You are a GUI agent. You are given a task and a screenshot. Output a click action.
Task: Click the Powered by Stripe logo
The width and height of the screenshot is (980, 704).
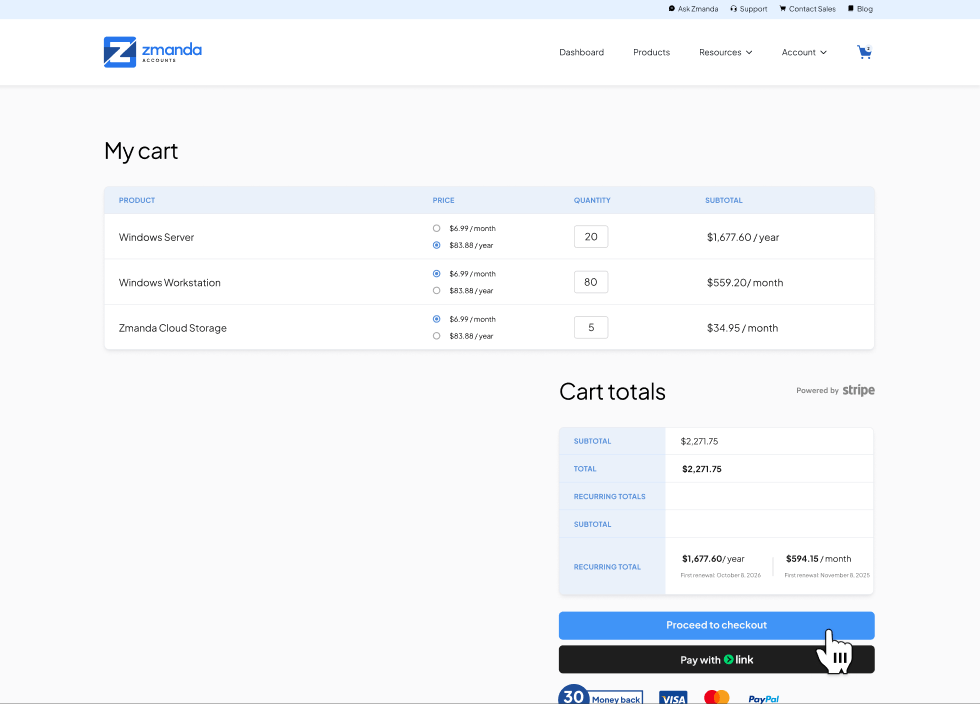pos(835,390)
